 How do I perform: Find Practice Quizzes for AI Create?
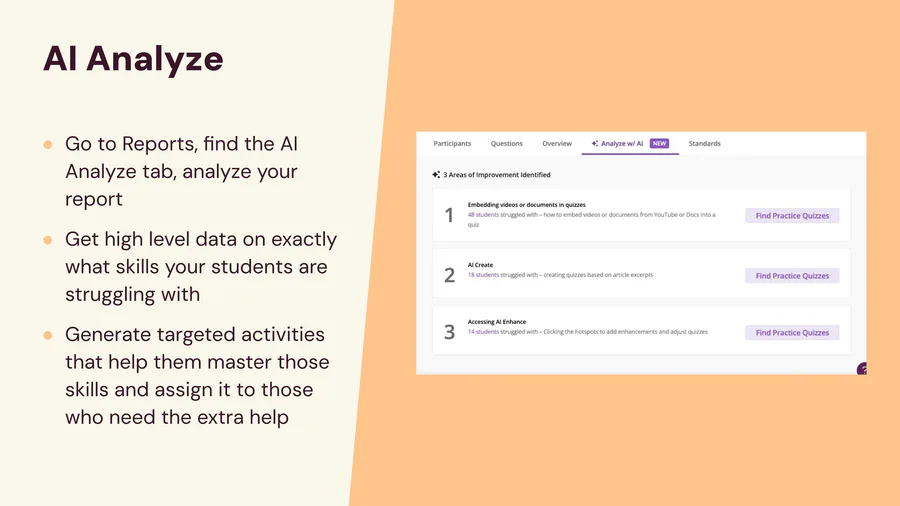(792, 276)
